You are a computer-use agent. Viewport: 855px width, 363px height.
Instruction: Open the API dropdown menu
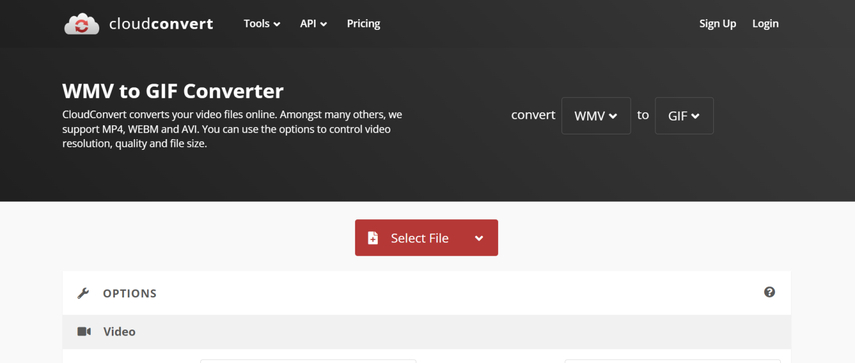tap(314, 24)
